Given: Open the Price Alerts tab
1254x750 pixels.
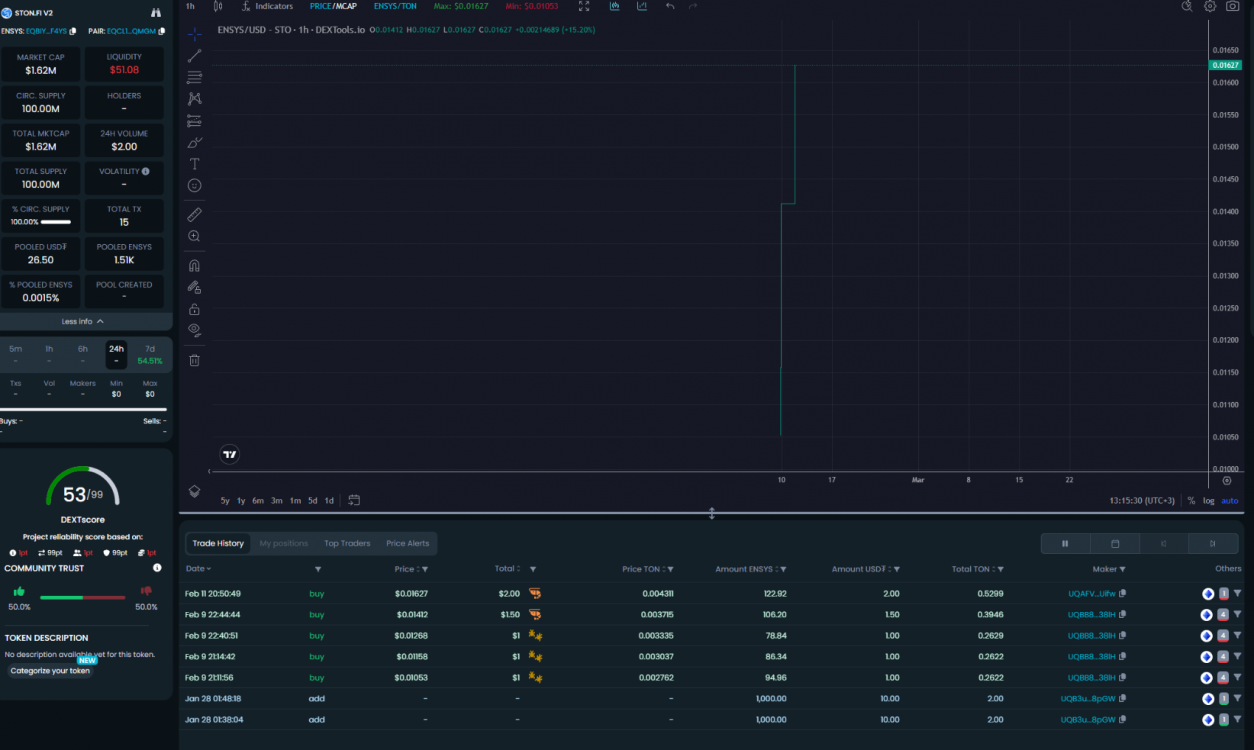Looking at the screenshot, I should (407, 543).
